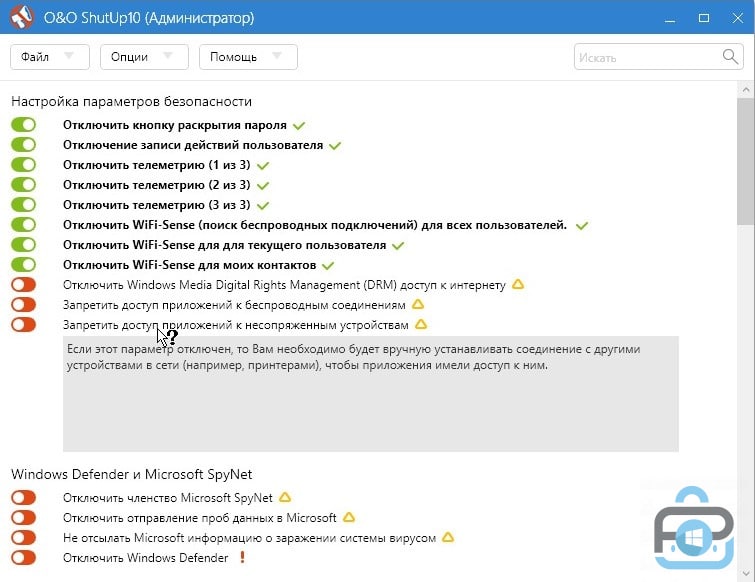
Task: Click label Отключить Windows Media DRM
Action: 284,285
